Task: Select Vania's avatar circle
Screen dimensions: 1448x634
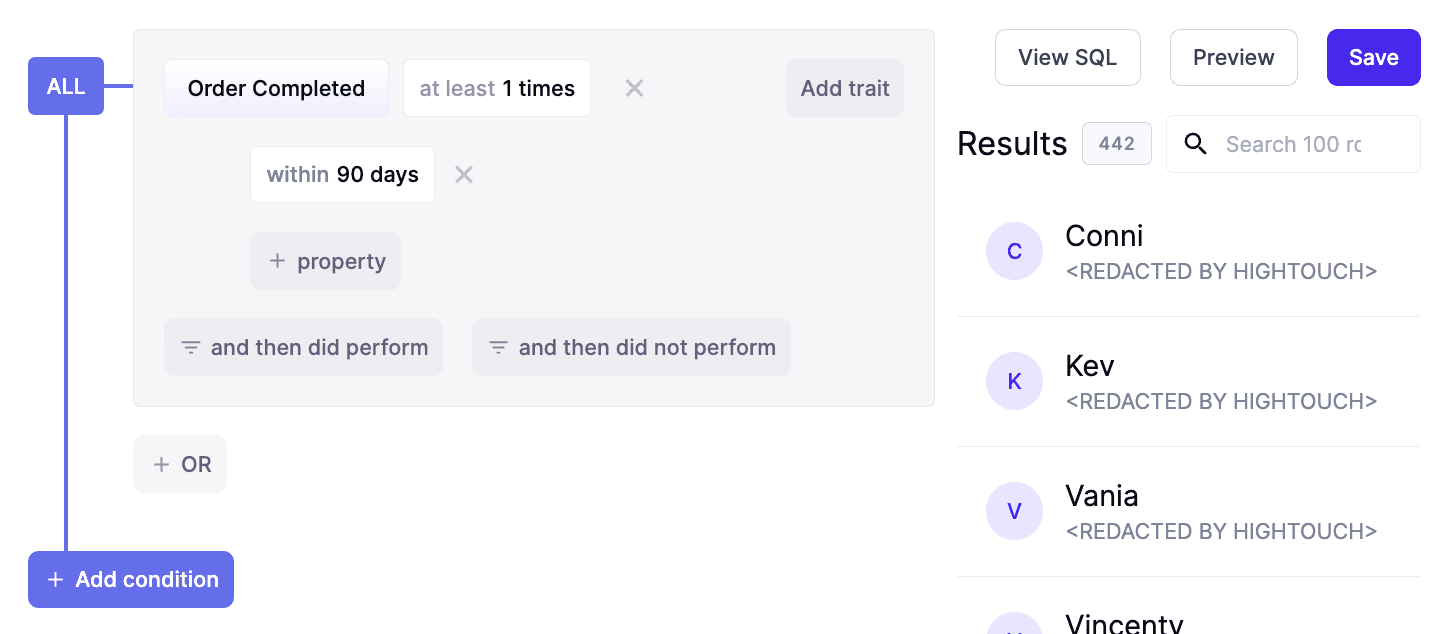Action: (1014, 511)
